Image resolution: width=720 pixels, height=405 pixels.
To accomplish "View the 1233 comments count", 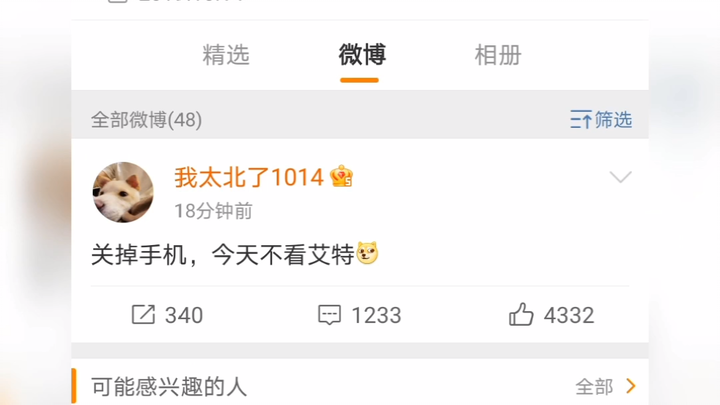I will coord(376,315).
